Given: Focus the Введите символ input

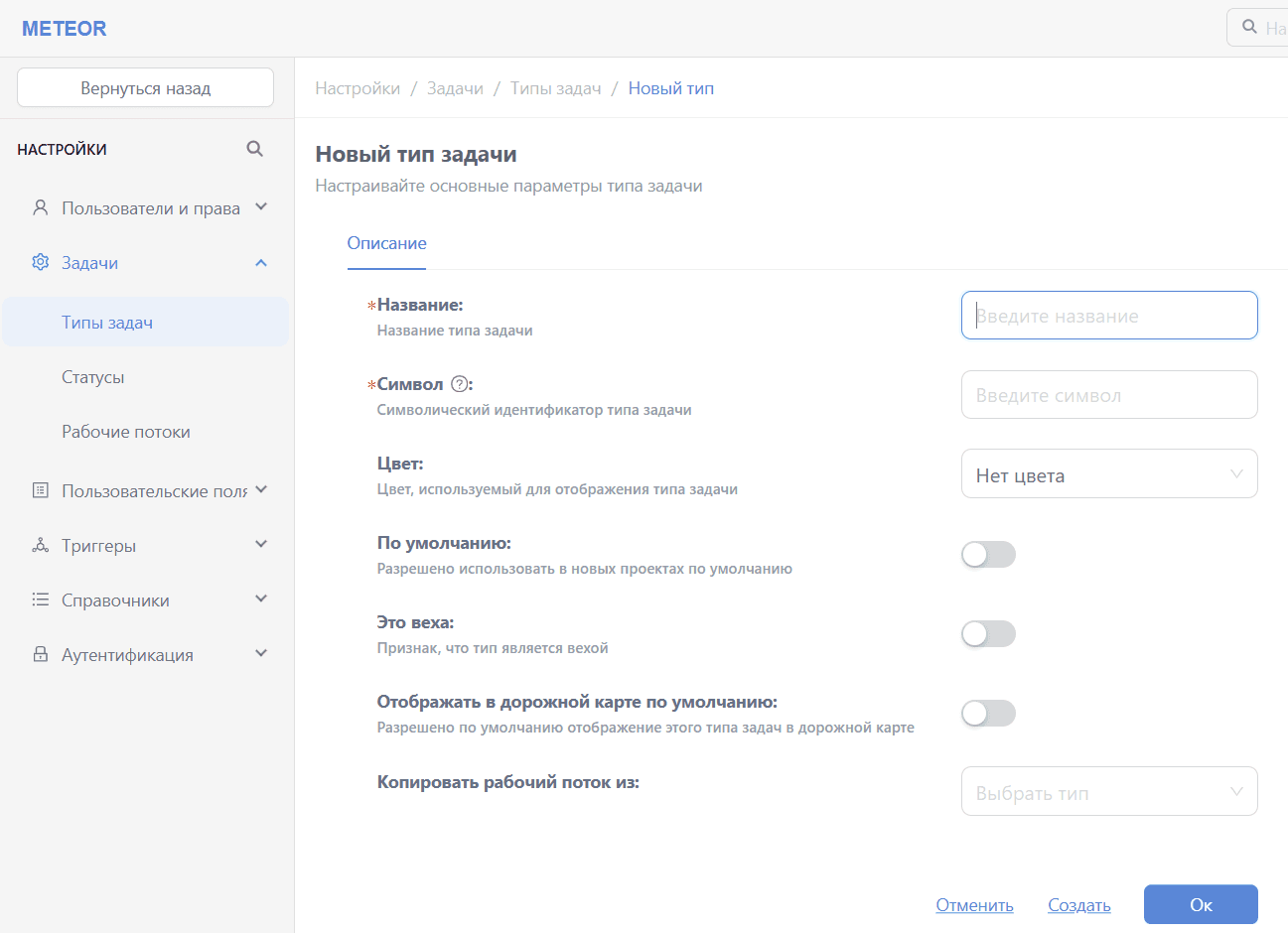Looking at the screenshot, I should click(x=1109, y=395).
